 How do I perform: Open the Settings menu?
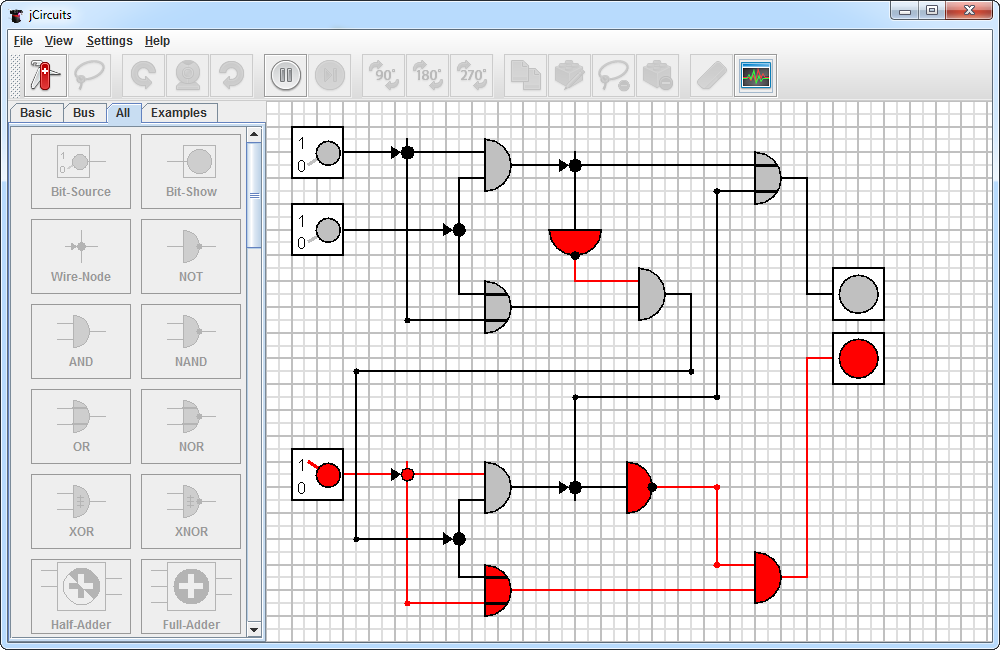(x=109, y=41)
